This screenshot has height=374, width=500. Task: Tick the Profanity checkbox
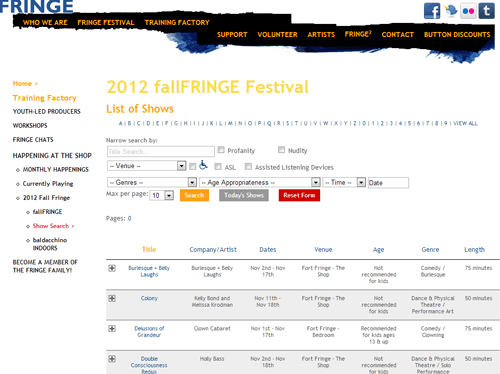221,150
